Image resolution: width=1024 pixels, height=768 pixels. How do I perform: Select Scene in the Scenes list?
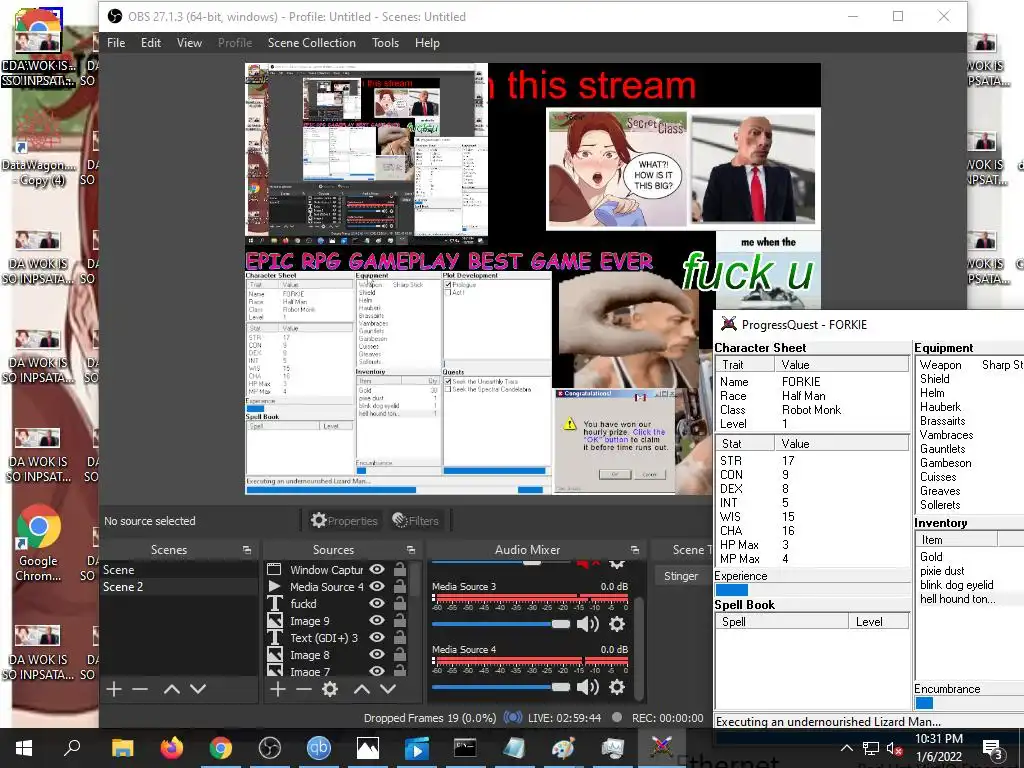pos(179,569)
